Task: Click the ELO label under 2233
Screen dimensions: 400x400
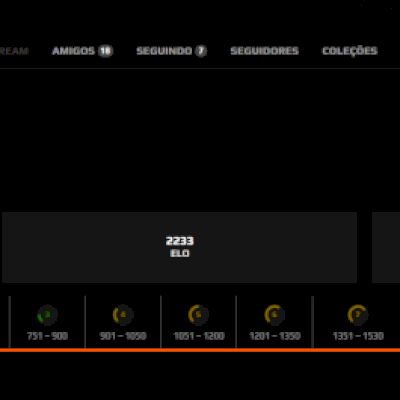Action: click(x=180, y=253)
